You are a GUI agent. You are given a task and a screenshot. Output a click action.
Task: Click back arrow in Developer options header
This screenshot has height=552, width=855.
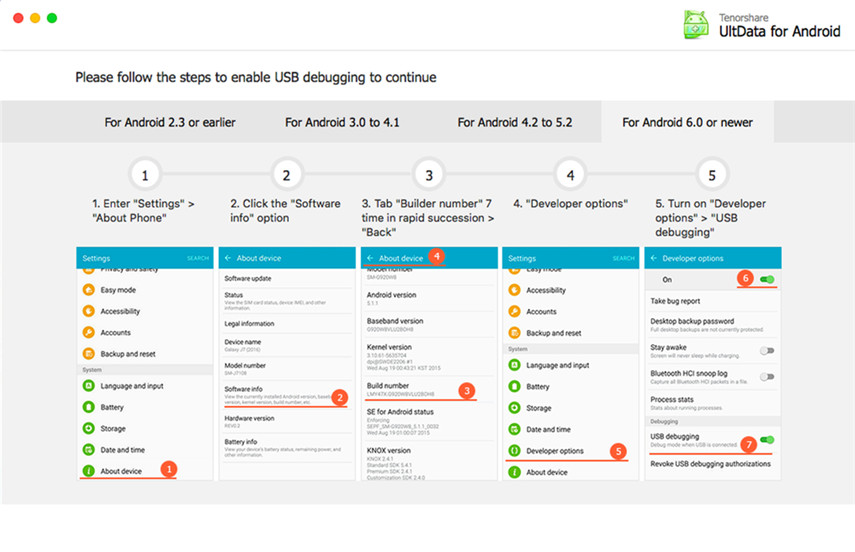[x=653, y=258]
